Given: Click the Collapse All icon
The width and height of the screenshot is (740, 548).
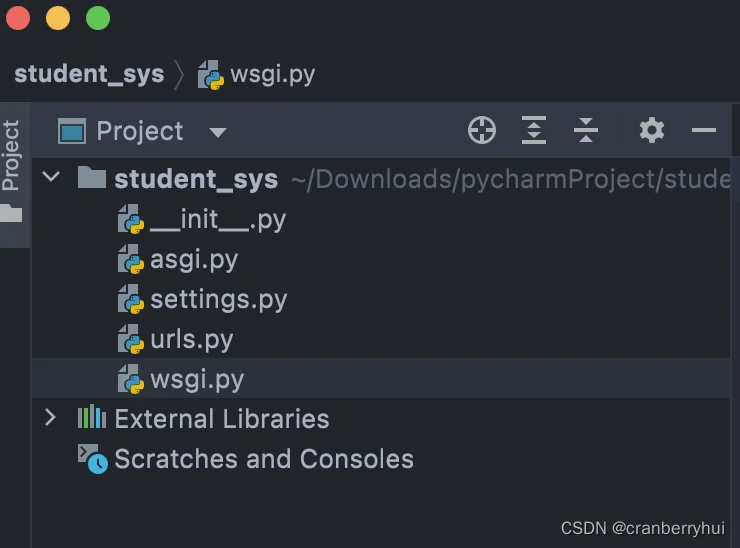Looking at the screenshot, I should tap(586, 130).
